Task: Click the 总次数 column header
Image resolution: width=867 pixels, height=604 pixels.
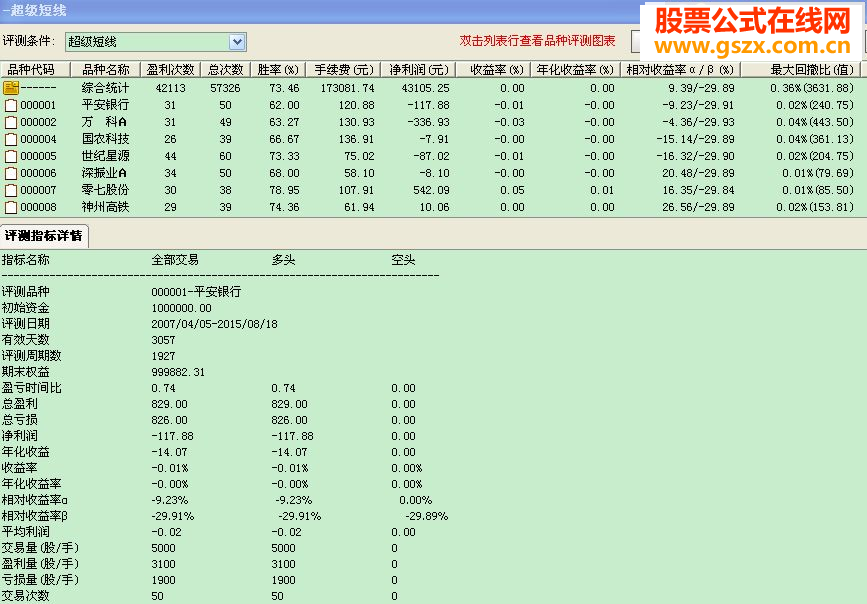Action: (x=226, y=70)
